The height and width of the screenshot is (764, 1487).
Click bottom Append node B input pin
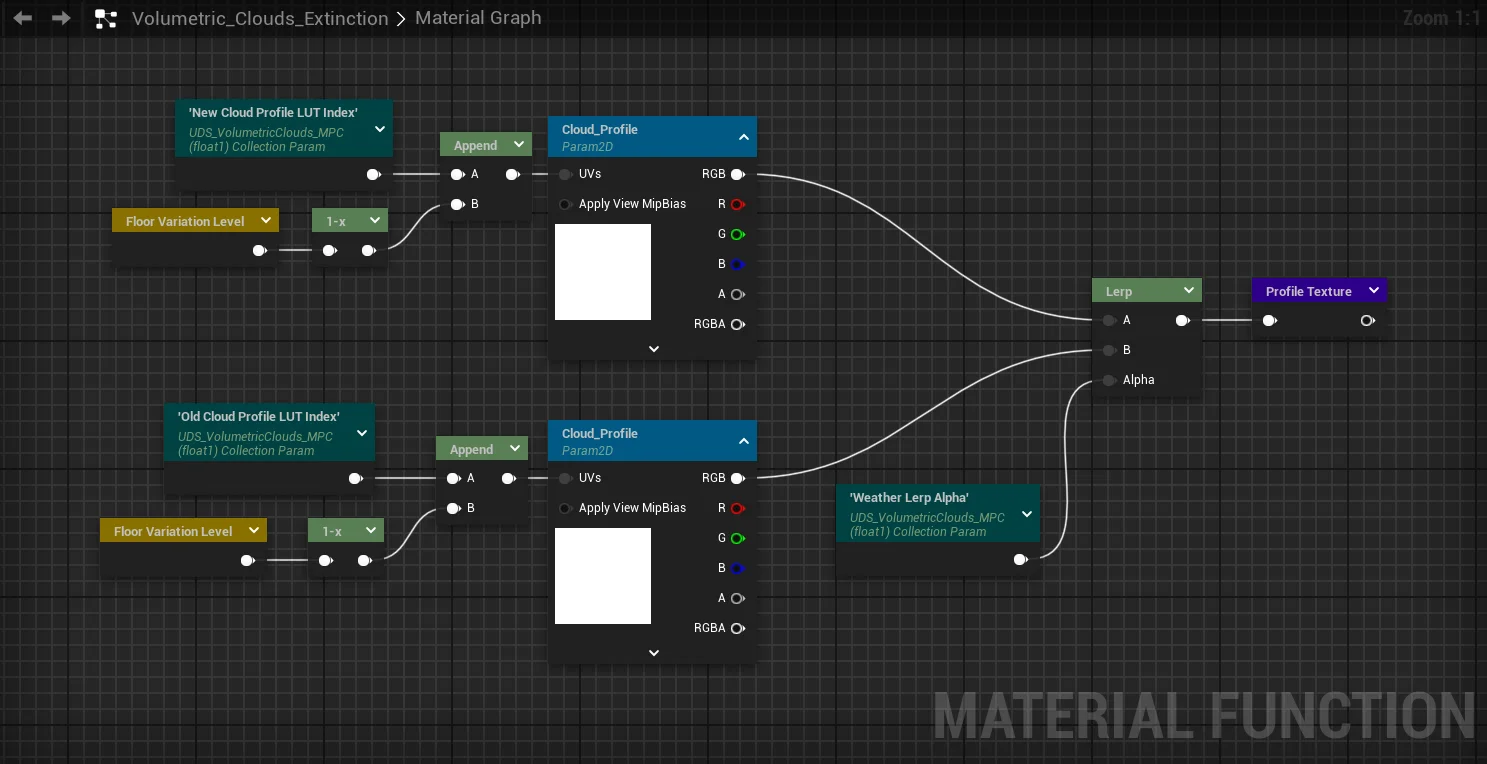click(453, 508)
